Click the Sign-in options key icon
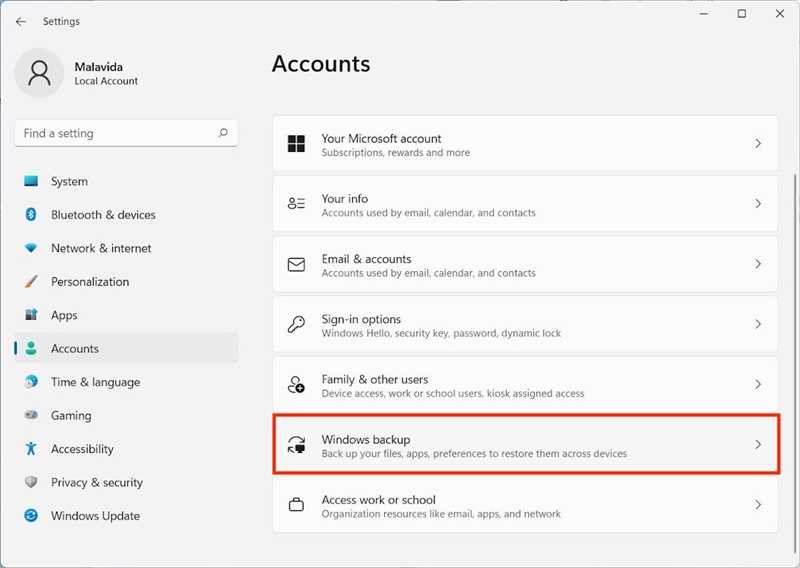Image resolution: width=800 pixels, height=568 pixels. pyautogui.click(x=296, y=324)
